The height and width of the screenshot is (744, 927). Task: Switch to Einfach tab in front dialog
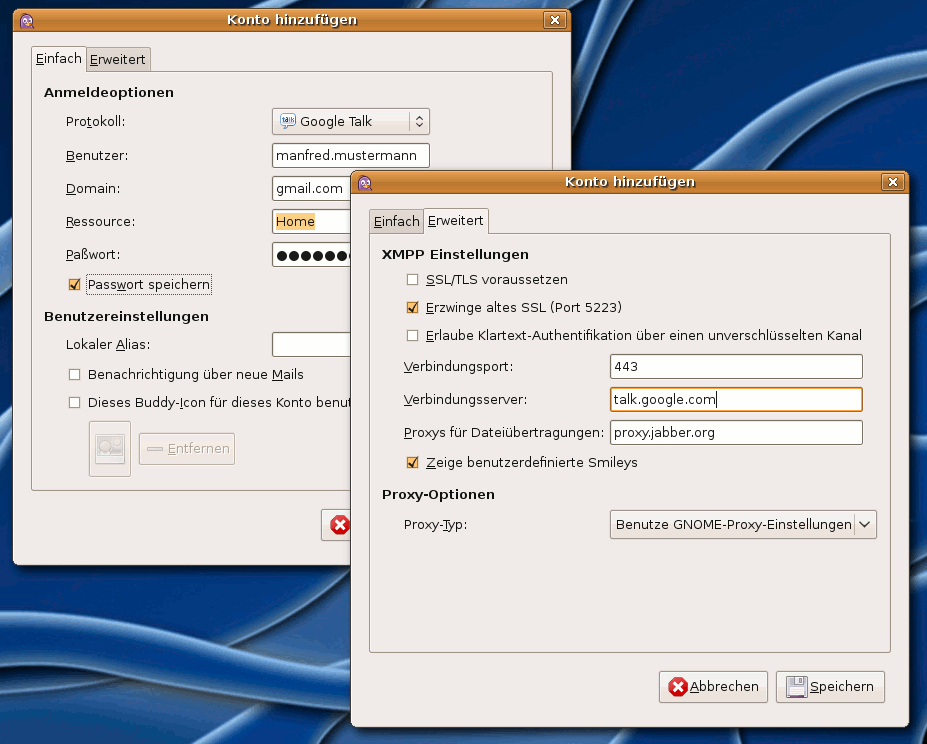[397, 221]
